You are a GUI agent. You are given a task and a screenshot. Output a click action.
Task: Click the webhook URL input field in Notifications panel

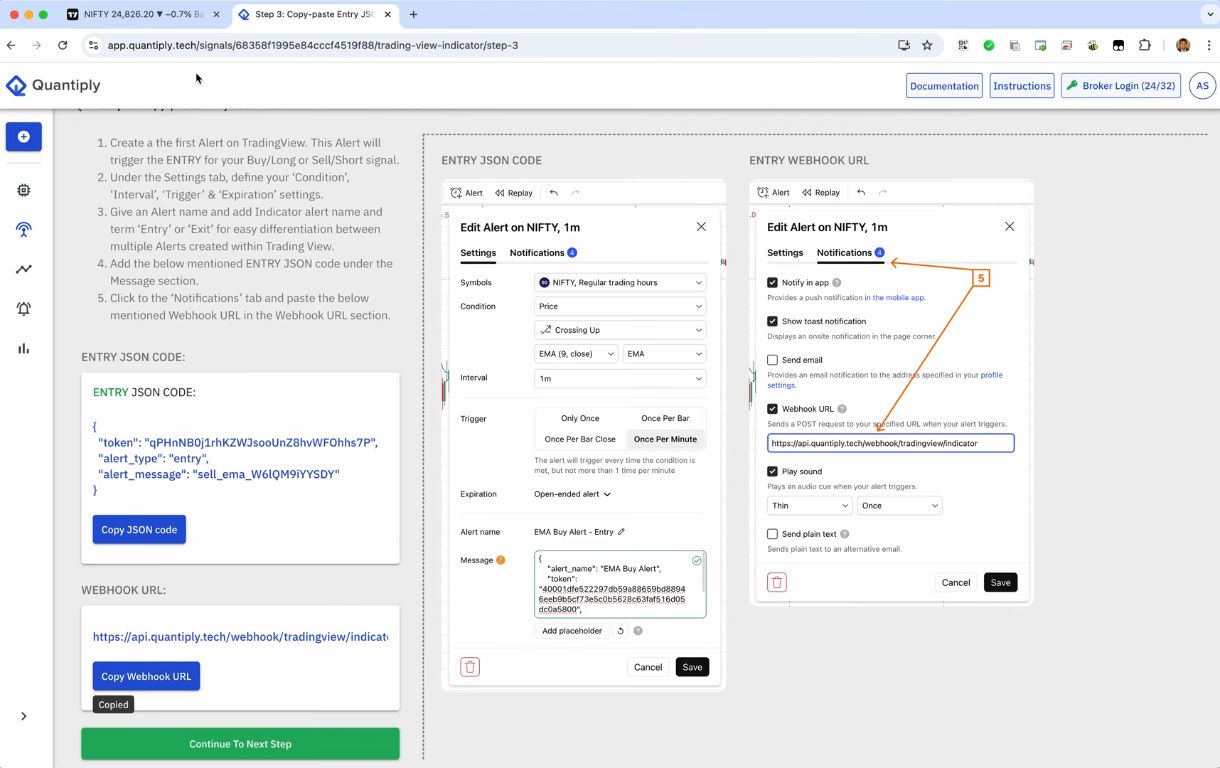point(890,442)
